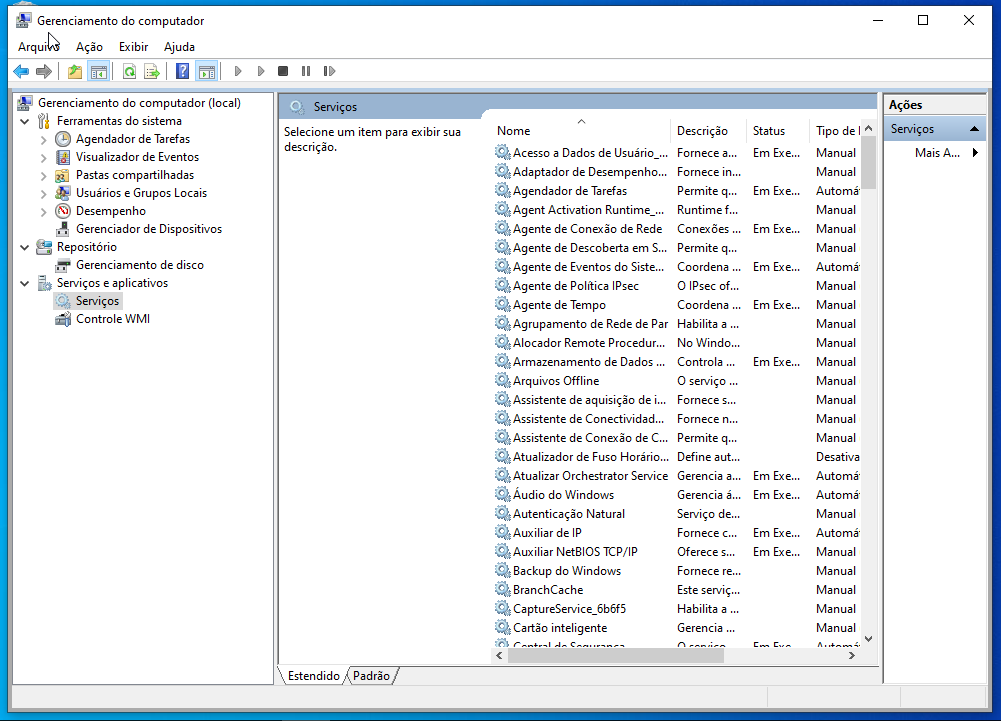The width and height of the screenshot is (1001, 721).
Task: Click the Controle WMI icon
Action: point(63,319)
